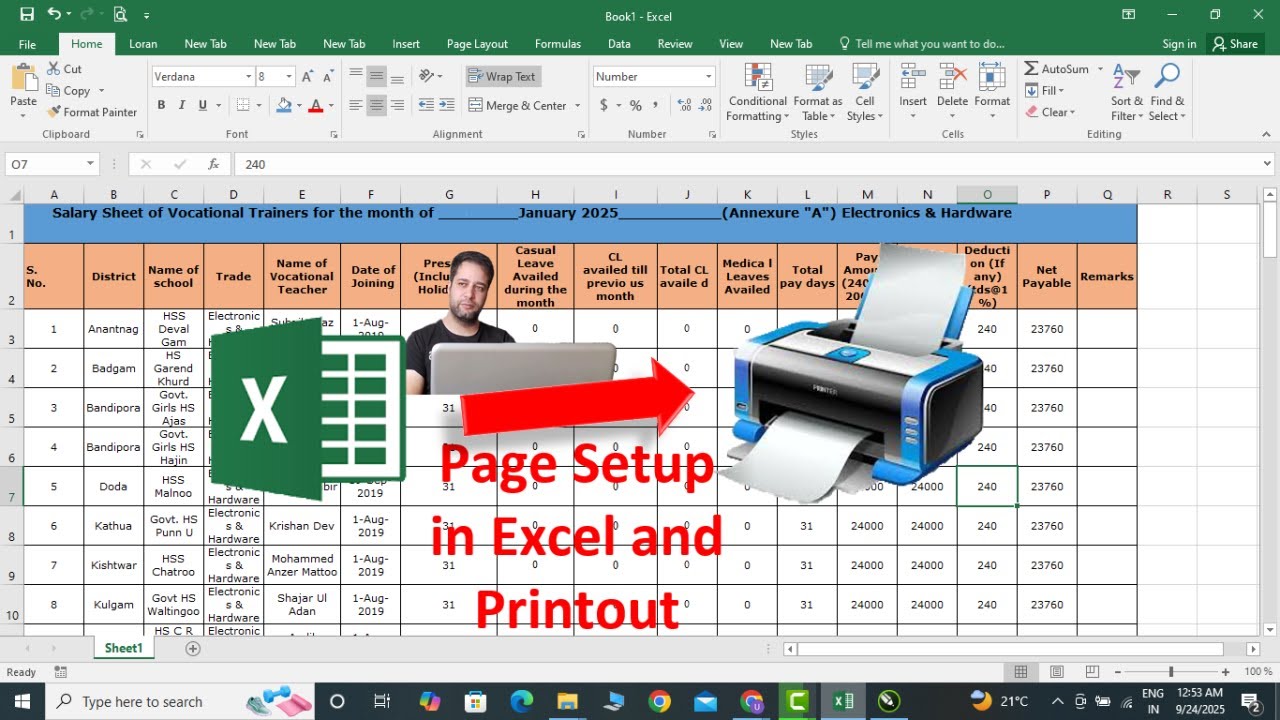This screenshot has height=720, width=1280.
Task: Click Increase Decimal icon
Action: pos(685,105)
